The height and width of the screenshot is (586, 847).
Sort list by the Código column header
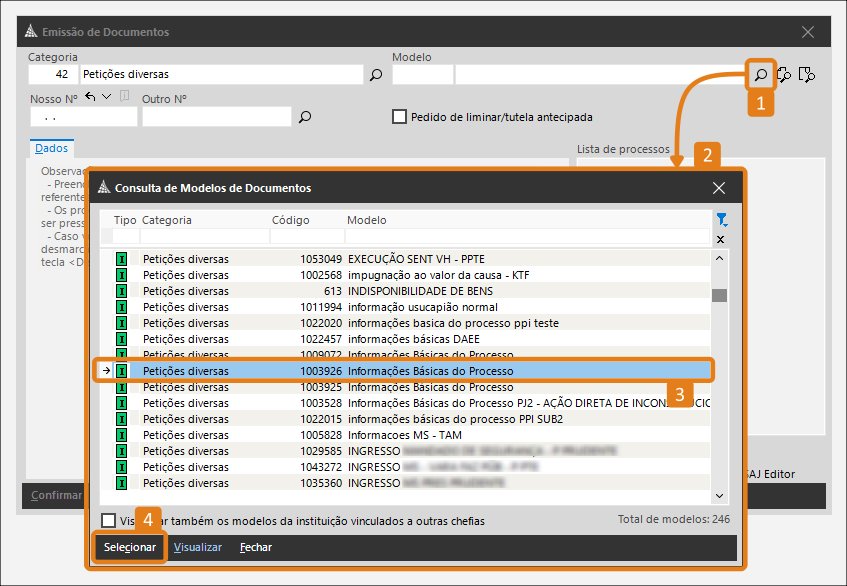[291, 220]
